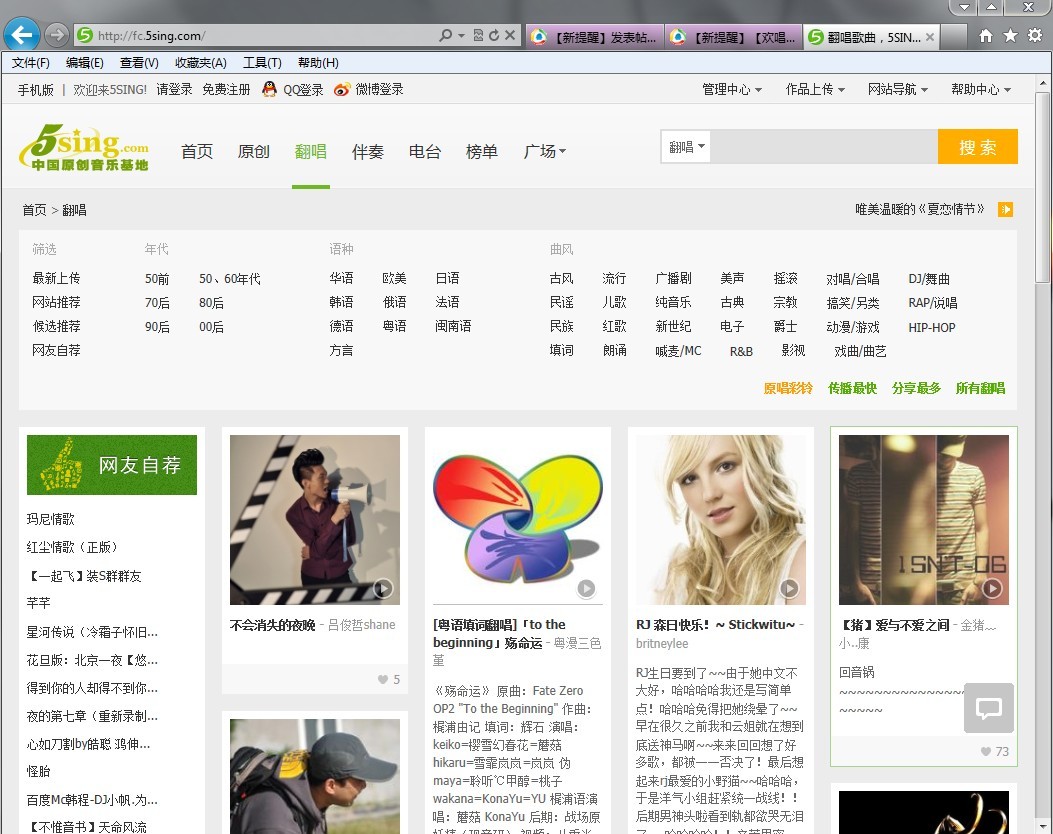Open the 查看(V) menu
Image resolution: width=1053 pixels, height=834 pixels.
click(139, 63)
